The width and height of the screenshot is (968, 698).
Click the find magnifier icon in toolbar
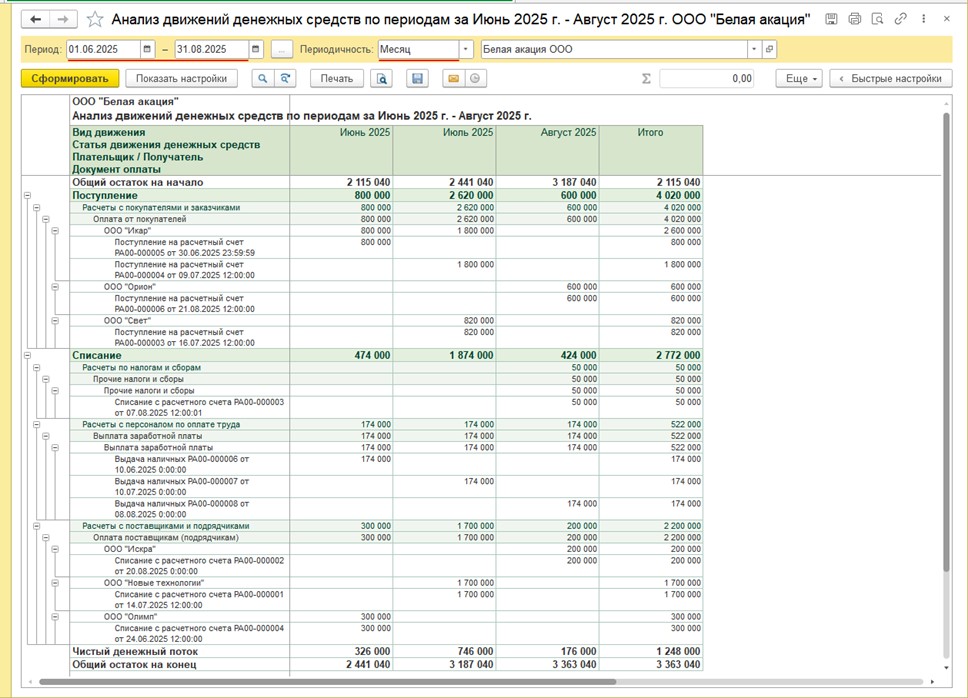coord(263,78)
